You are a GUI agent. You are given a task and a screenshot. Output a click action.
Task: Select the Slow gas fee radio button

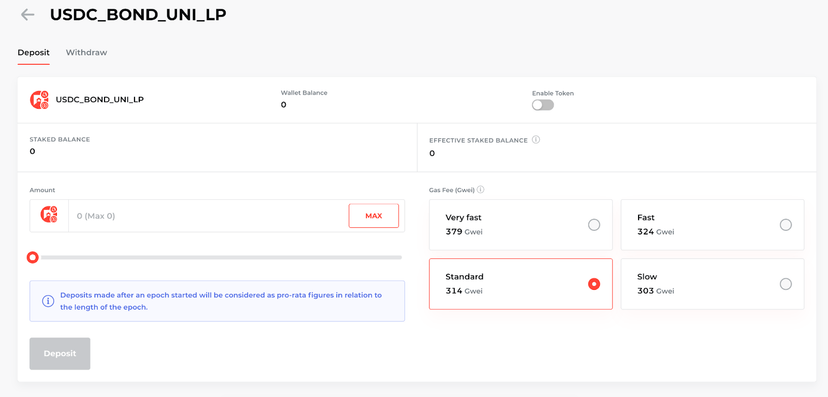pyautogui.click(x=786, y=284)
